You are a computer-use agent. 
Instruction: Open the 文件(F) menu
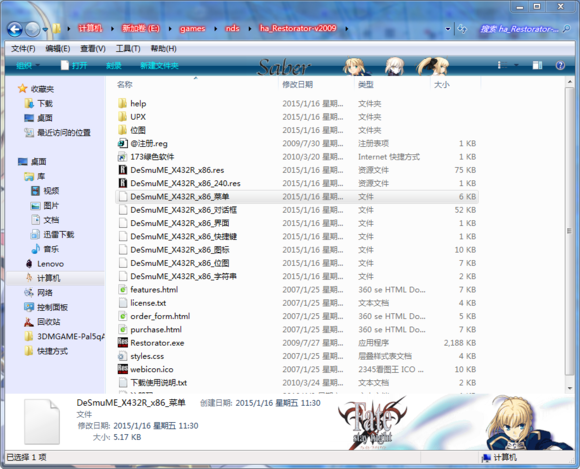coord(23,49)
